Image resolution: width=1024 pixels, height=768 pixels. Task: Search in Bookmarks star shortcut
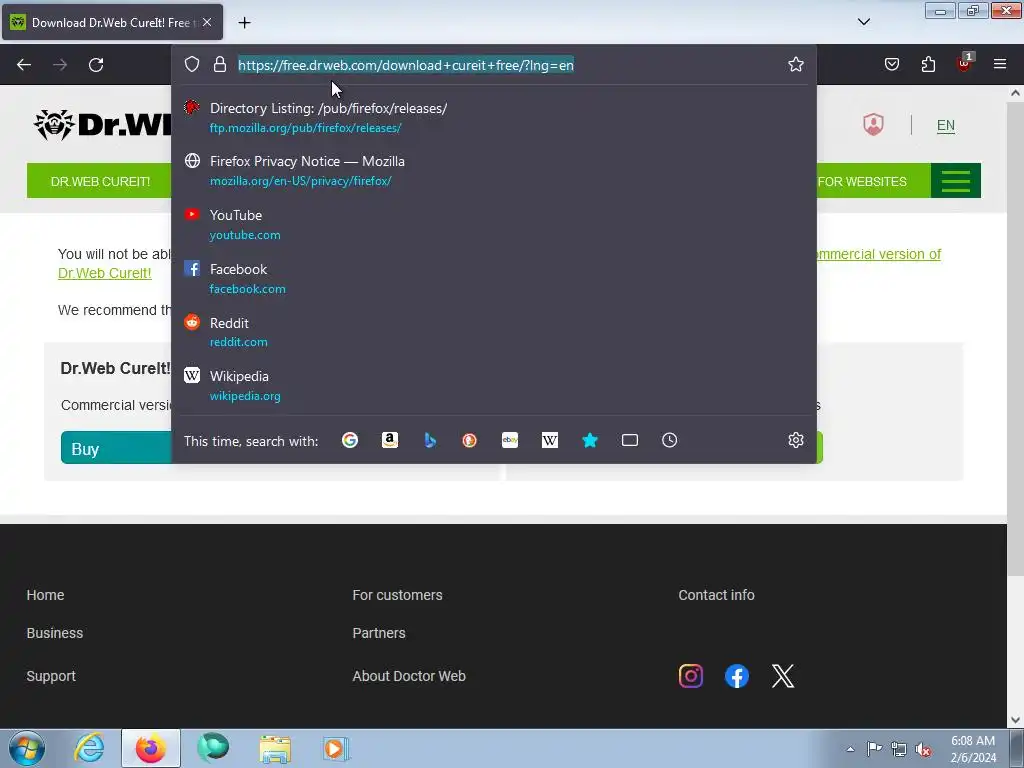click(x=590, y=440)
